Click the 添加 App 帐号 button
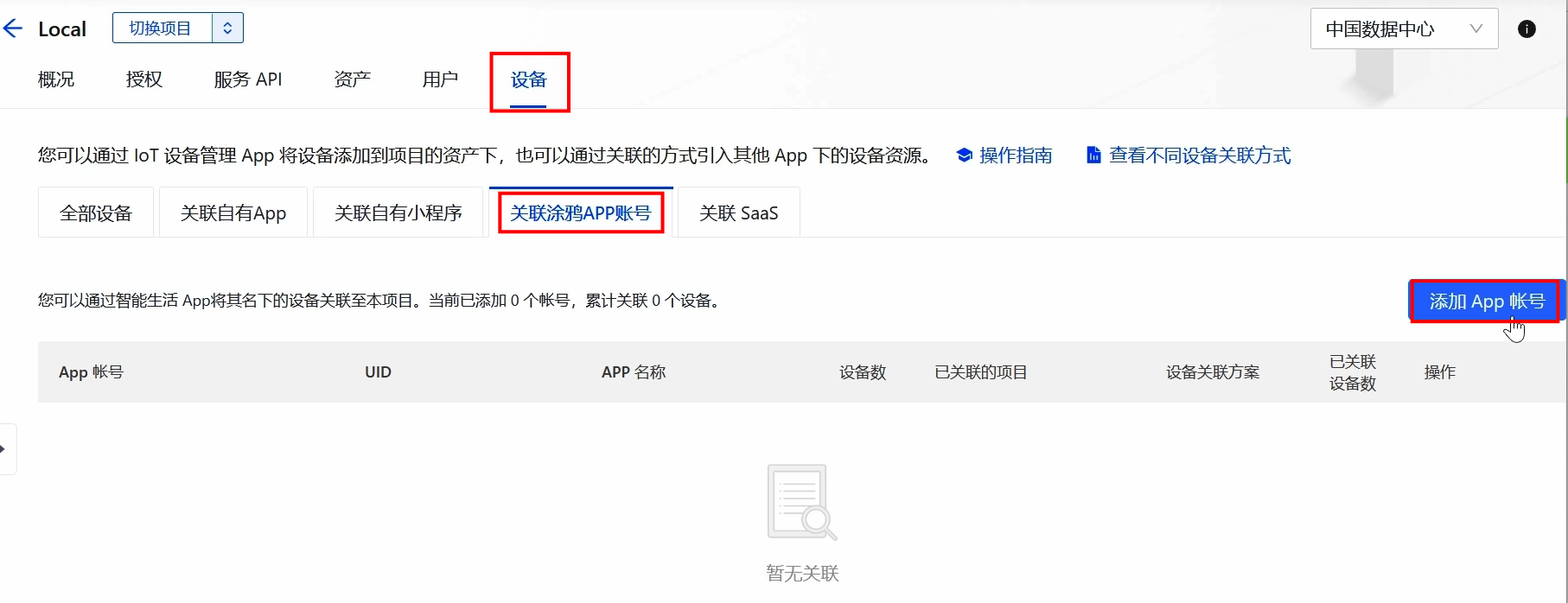This screenshot has width=1568, height=603. [1487, 301]
